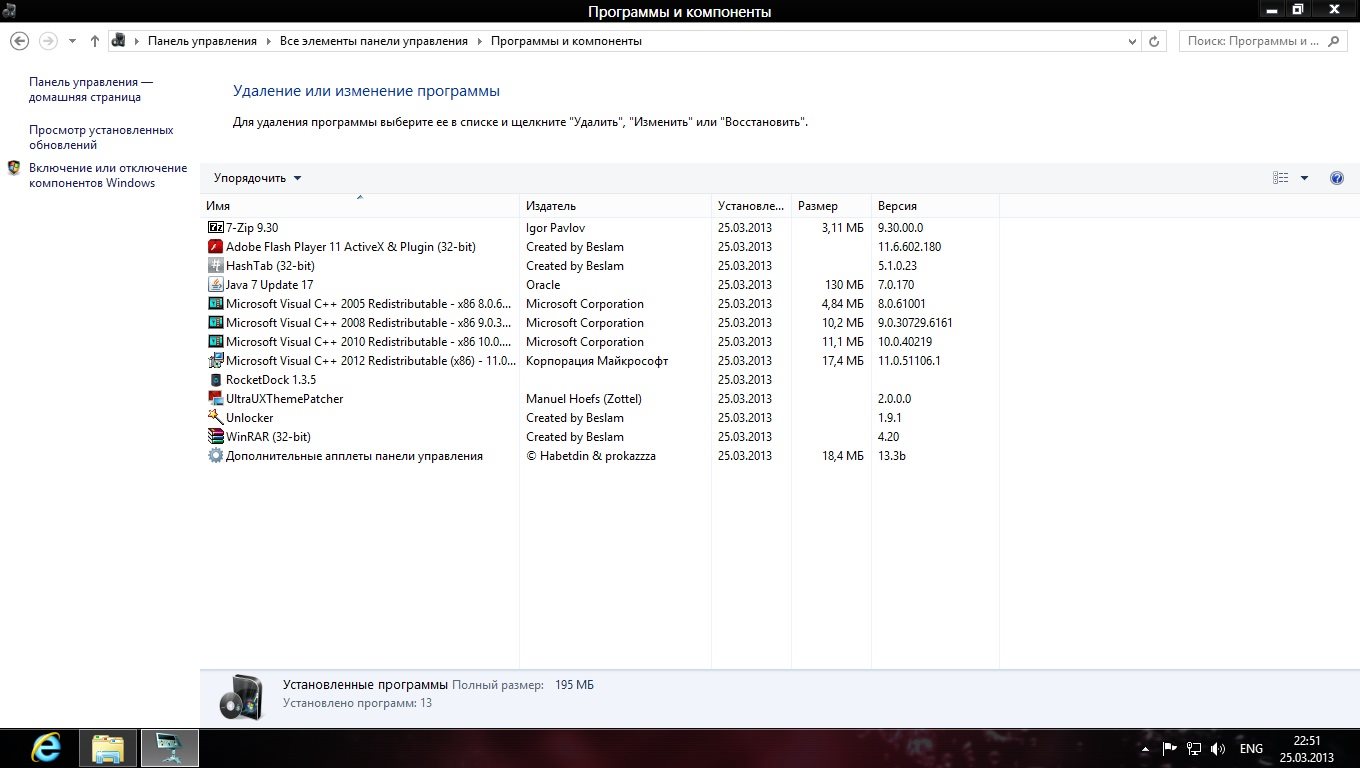Go up one level with up arrow
The height and width of the screenshot is (768, 1360).
pos(95,41)
